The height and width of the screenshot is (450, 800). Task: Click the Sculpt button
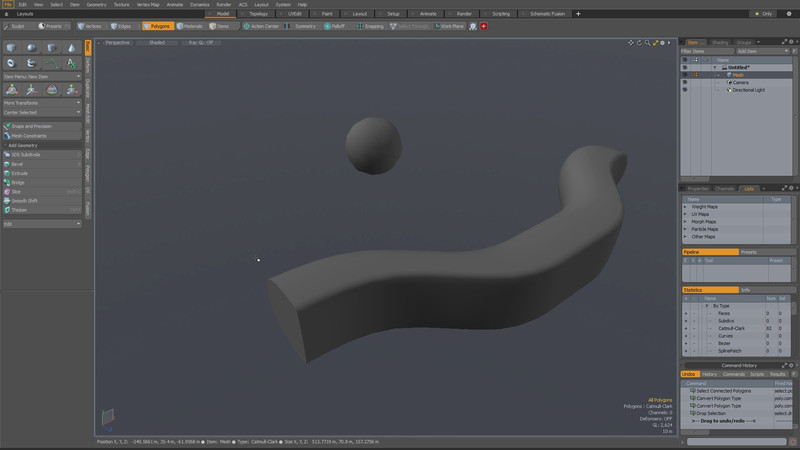pyautogui.click(x=18, y=26)
